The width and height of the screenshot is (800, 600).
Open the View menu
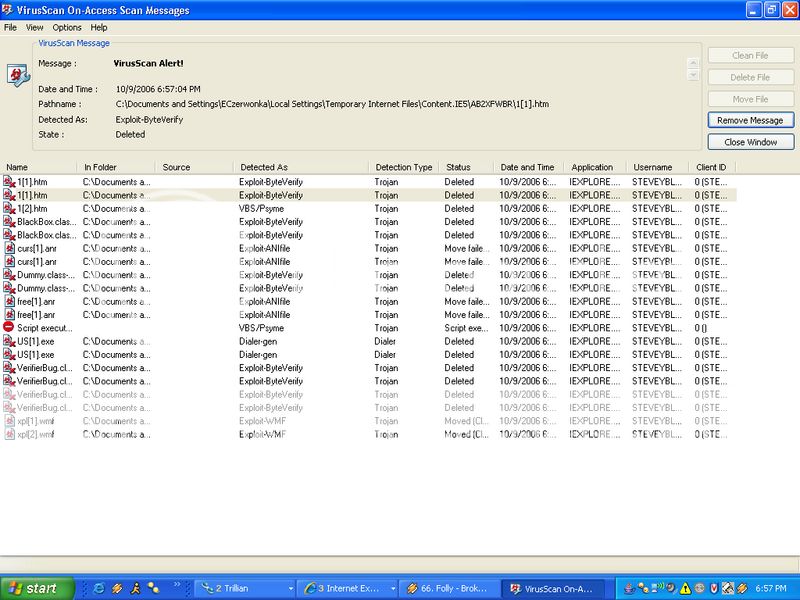(x=35, y=28)
